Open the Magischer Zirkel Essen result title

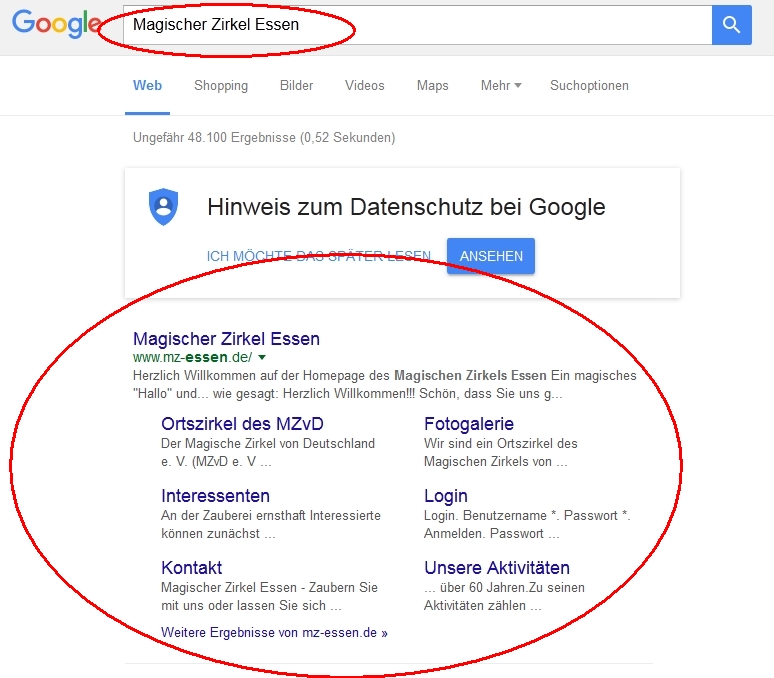point(226,339)
